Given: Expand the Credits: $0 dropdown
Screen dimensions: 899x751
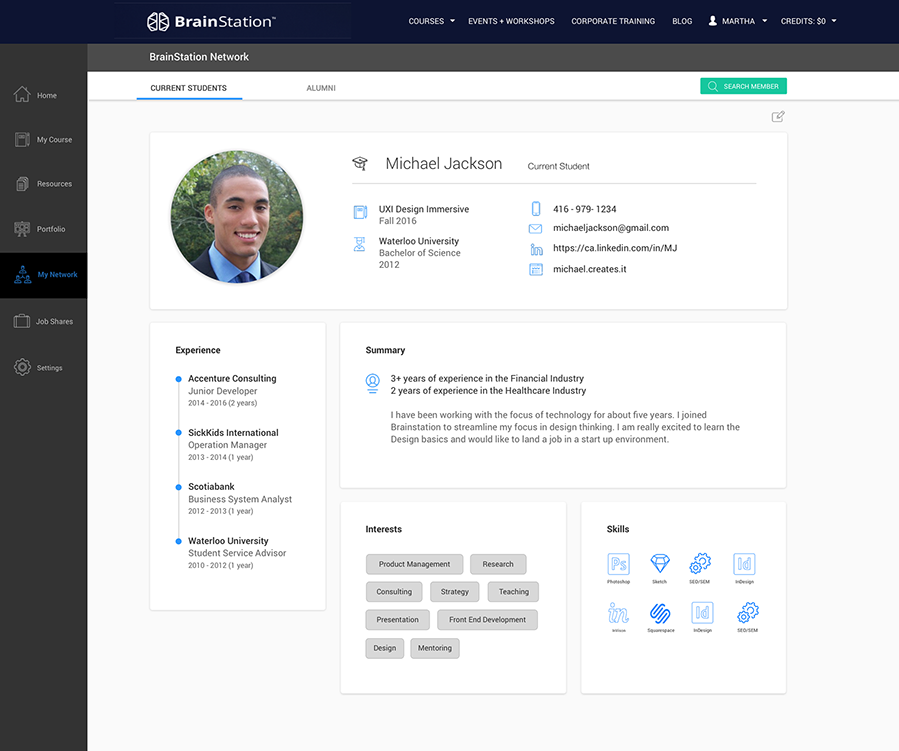Looking at the screenshot, I should (808, 21).
